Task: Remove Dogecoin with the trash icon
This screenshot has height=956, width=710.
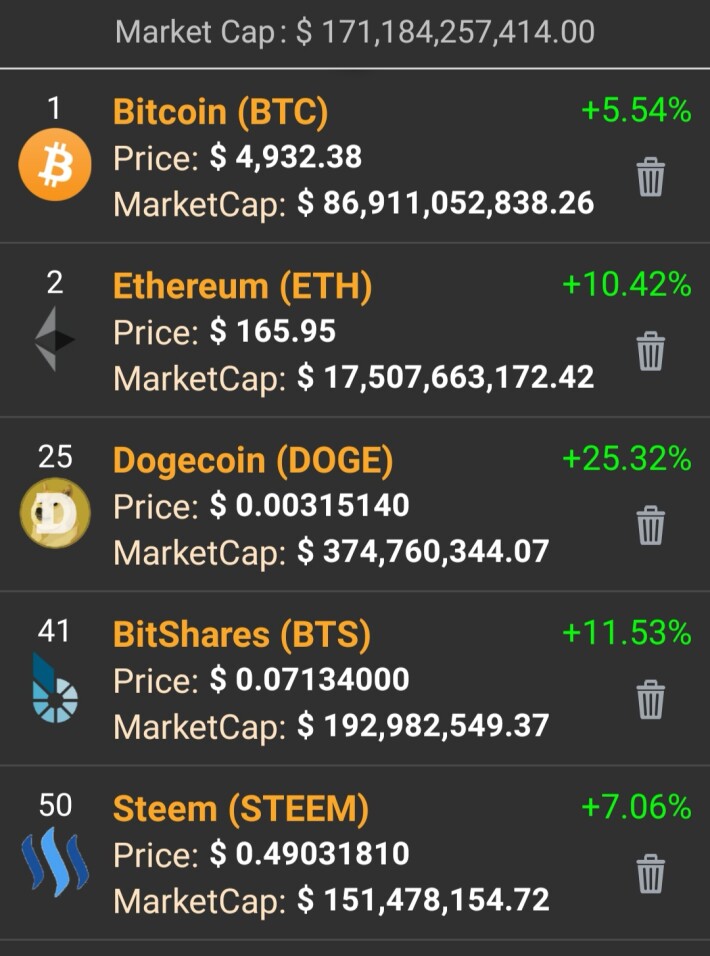Action: click(x=650, y=525)
